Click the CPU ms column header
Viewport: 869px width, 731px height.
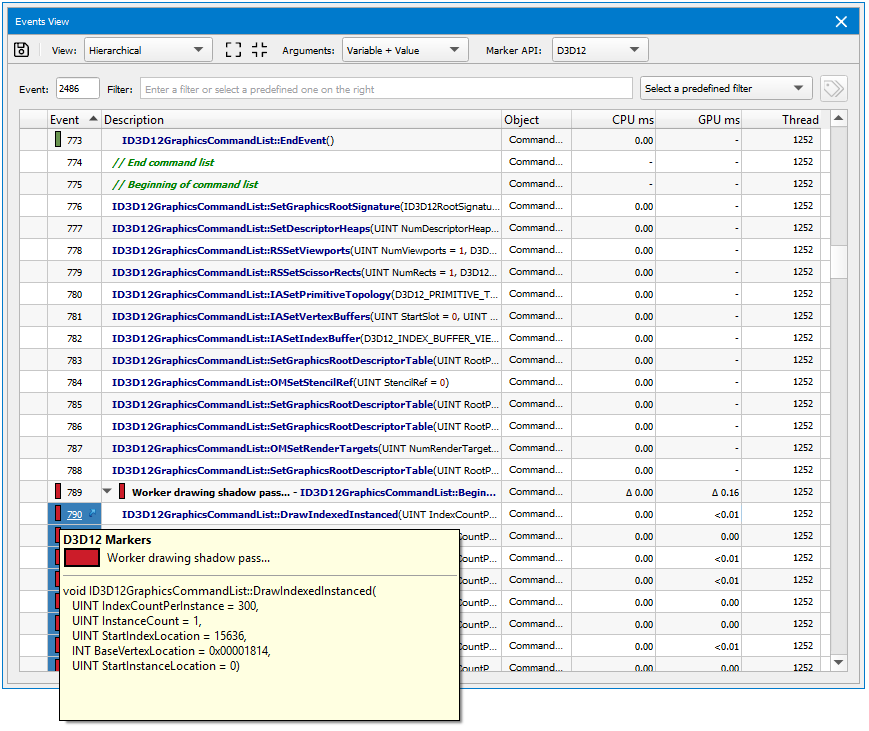point(631,120)
